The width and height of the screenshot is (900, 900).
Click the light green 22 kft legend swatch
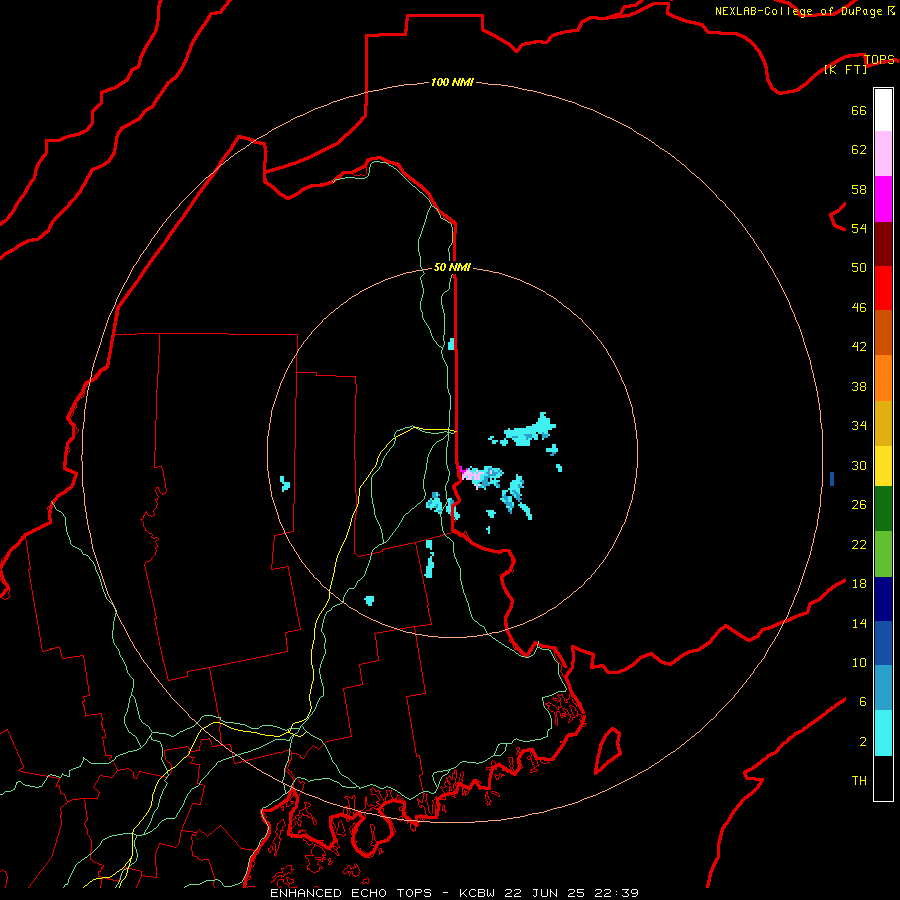tap(883, 554)
